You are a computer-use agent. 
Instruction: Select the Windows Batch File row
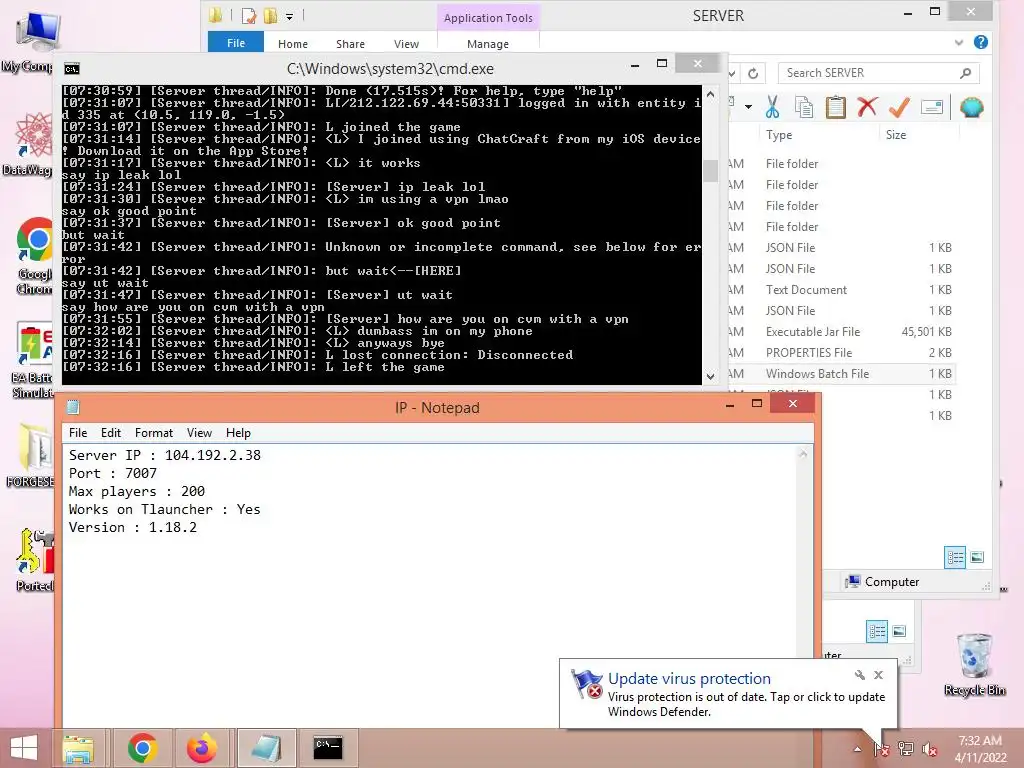click(841, 374)
